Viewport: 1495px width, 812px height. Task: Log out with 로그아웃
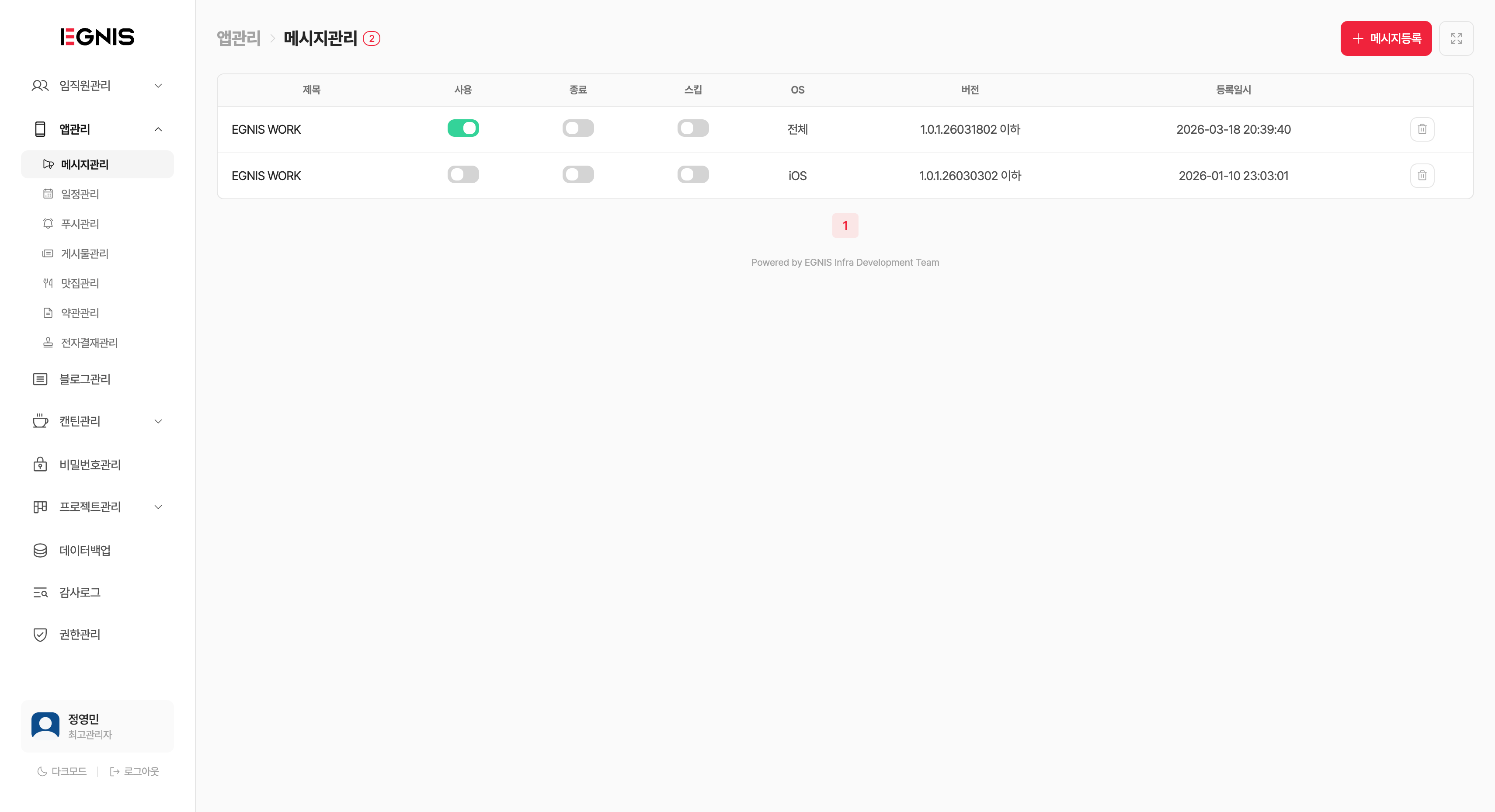(134, 771)
